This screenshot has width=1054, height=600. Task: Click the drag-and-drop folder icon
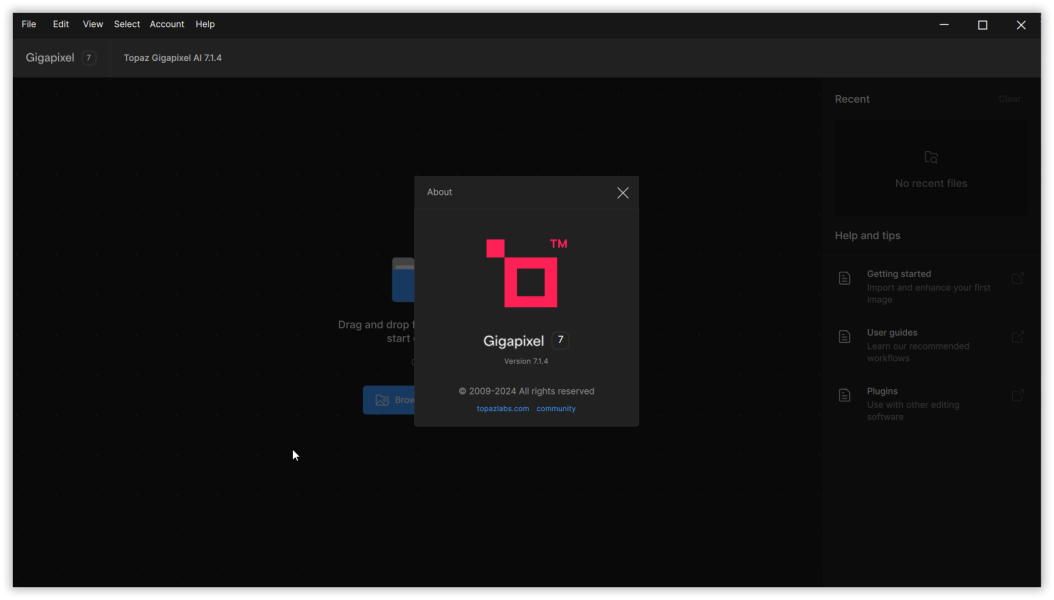403,280
